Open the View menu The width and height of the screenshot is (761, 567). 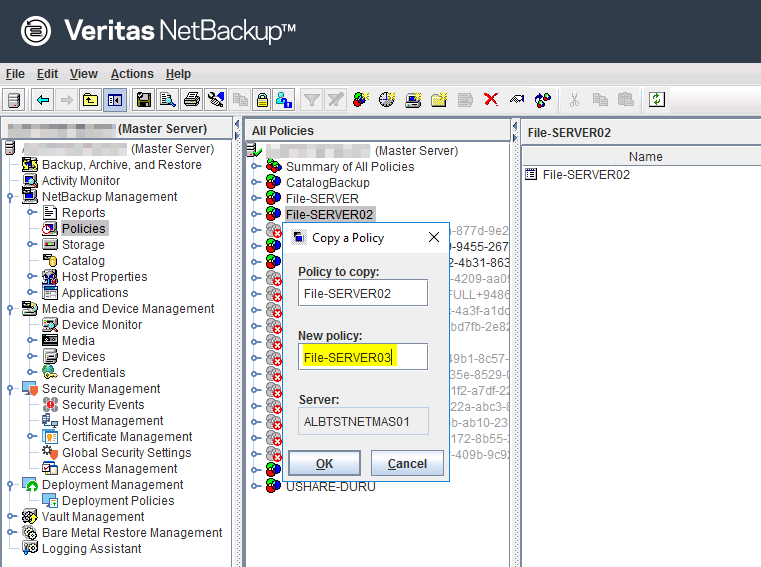tap(84, 74)
